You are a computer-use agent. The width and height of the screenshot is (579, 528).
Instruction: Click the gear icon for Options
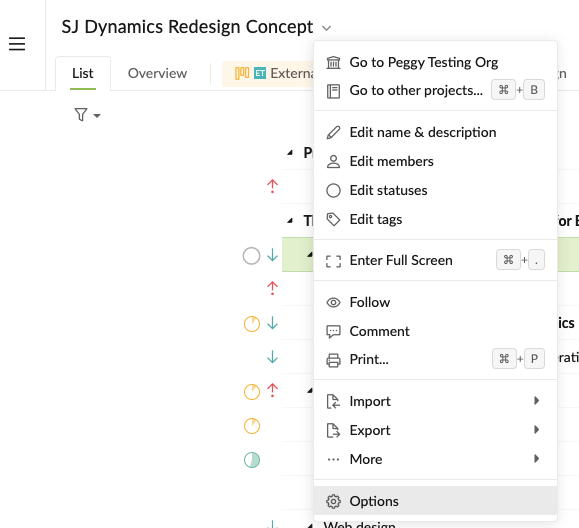pos(333,501)
